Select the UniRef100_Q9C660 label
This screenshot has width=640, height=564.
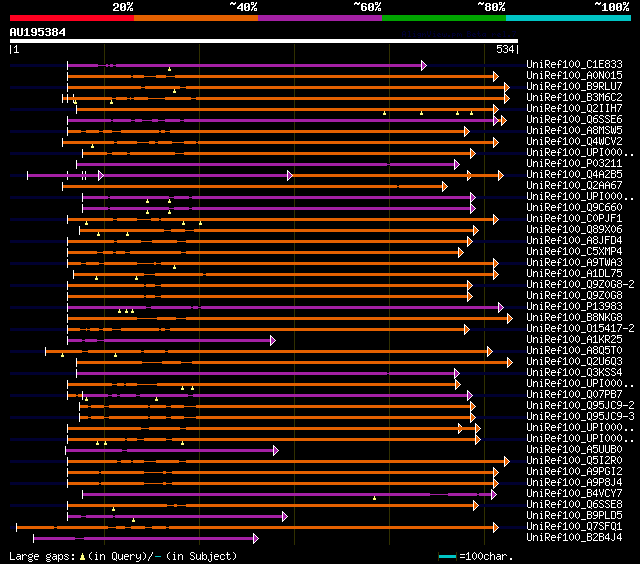pos(574,207)
